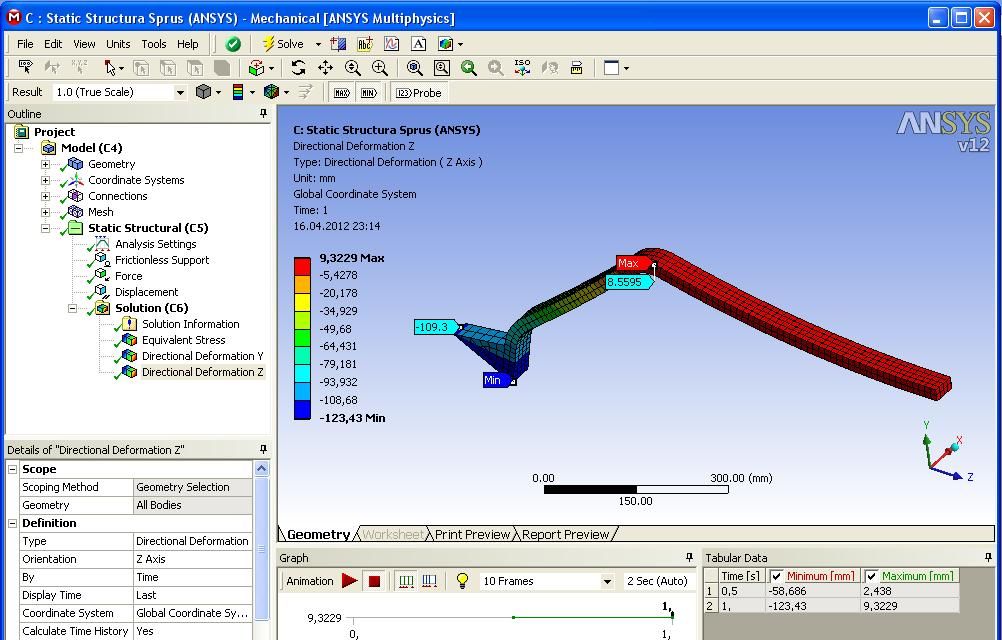The height and width of the screenshot is (640, 1002).
Task: Open the result scale combo box
Action: click(119, 92)
